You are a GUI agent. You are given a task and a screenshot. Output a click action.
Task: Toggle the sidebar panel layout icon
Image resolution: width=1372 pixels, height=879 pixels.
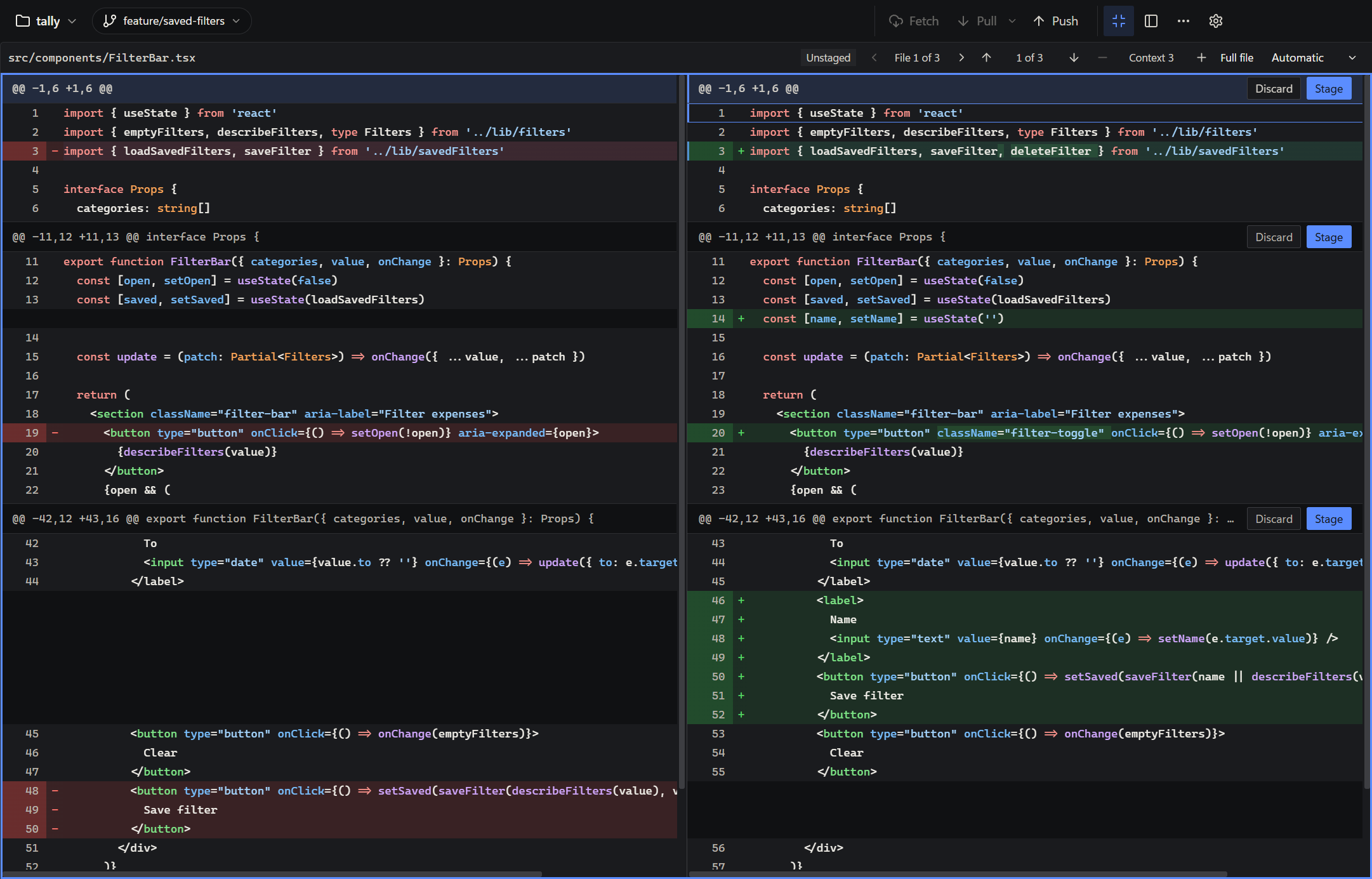tap(1151, 21)
